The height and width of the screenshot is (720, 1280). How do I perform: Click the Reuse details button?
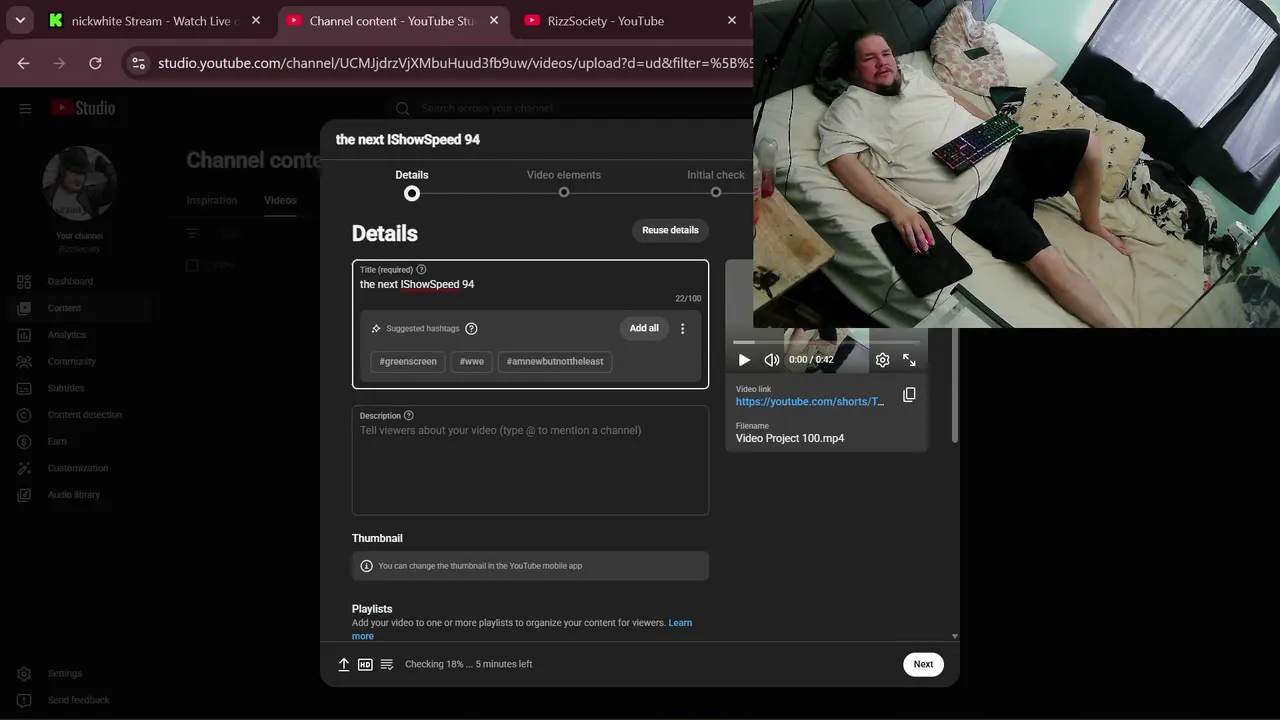[670, 230]
